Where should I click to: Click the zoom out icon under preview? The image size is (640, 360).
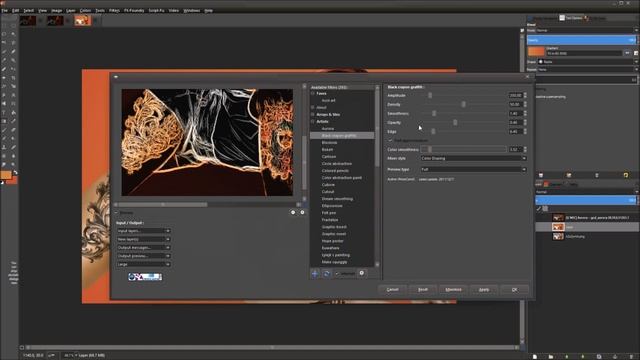pyautogui.click(x=293, y=212)
